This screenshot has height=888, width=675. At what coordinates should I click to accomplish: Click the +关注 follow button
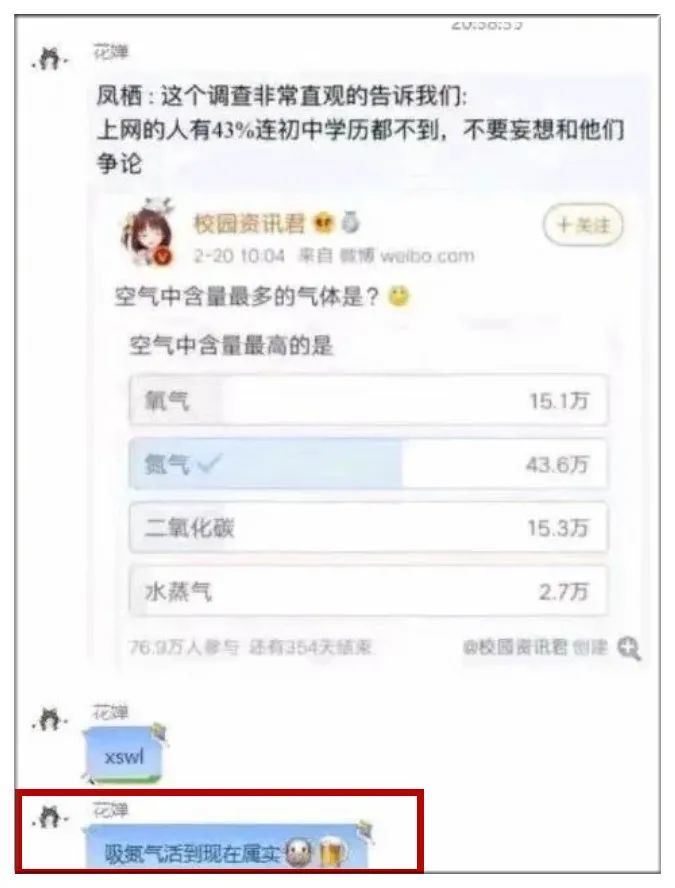583,225
